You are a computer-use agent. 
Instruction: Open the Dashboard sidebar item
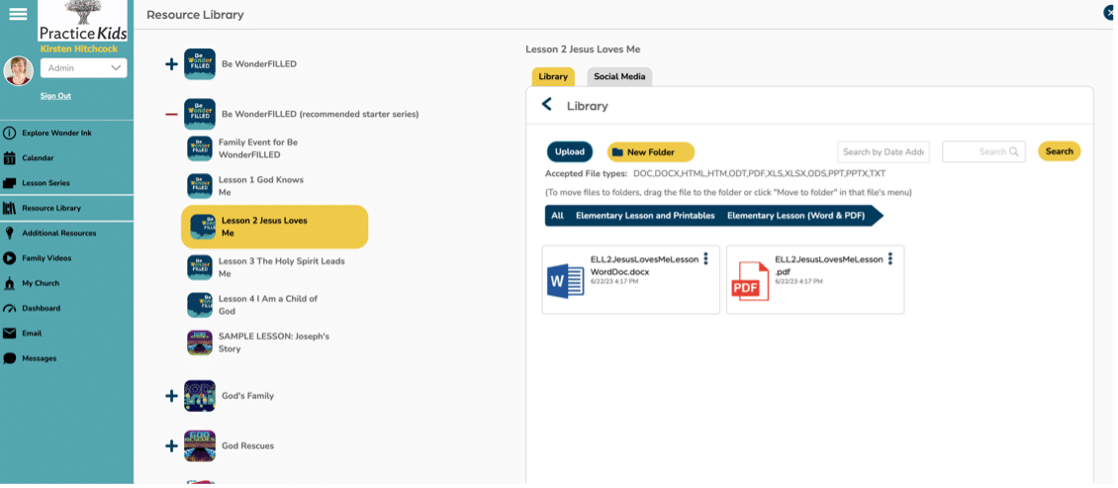[41, 308]
